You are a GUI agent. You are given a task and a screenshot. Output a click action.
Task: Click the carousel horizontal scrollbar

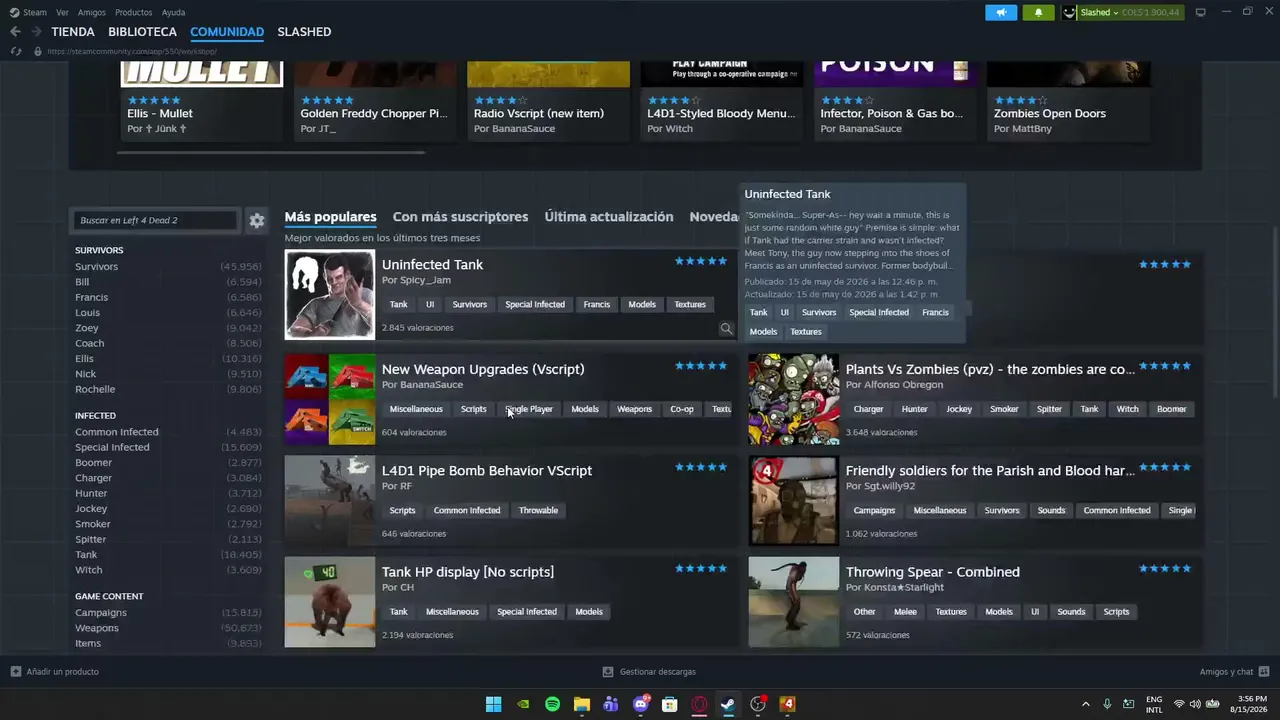[271, 153]
